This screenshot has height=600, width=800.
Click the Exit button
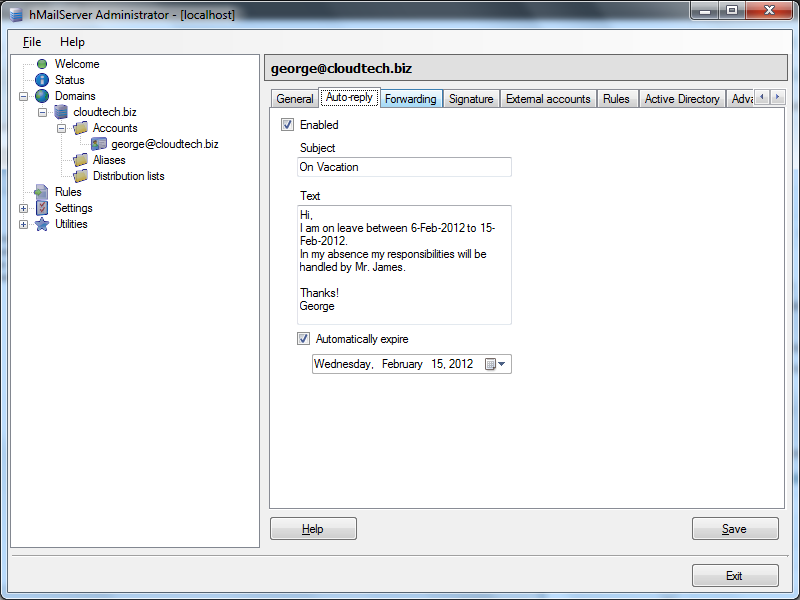pos(735,576)
